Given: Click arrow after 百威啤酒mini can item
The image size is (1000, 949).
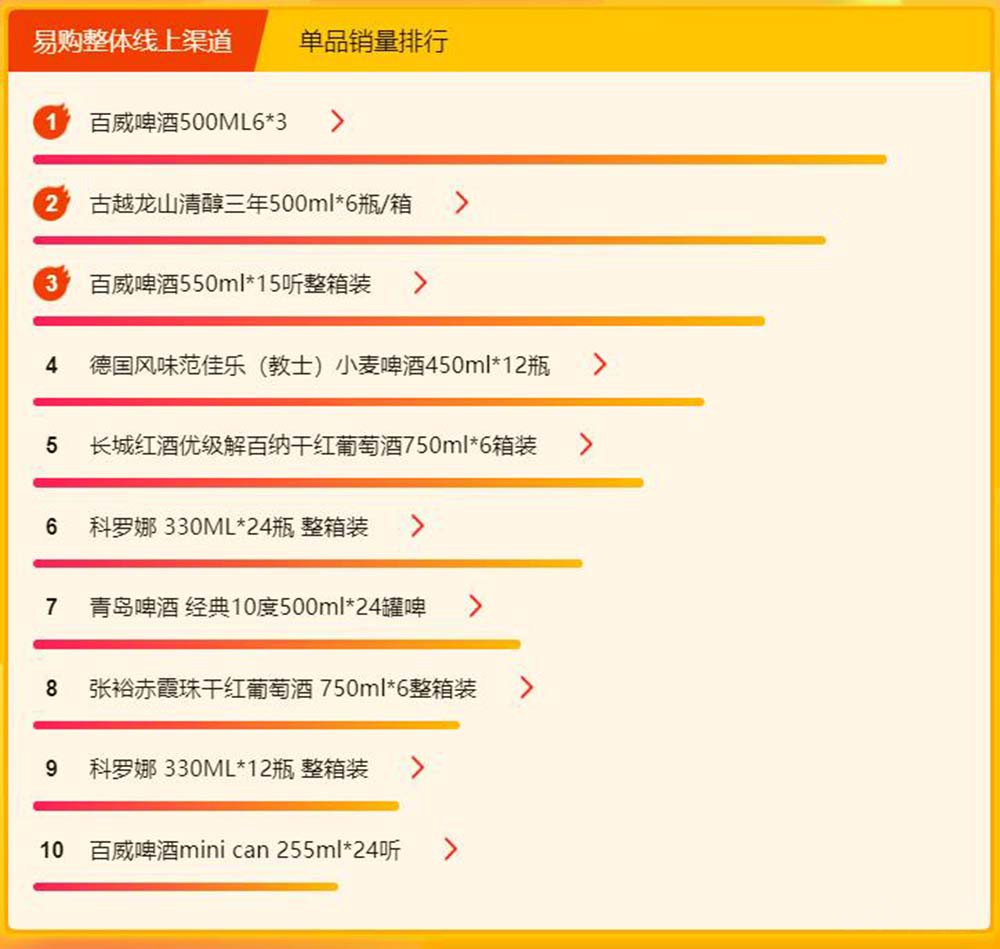Looking at the screenshot, I should tap(450, 849).
